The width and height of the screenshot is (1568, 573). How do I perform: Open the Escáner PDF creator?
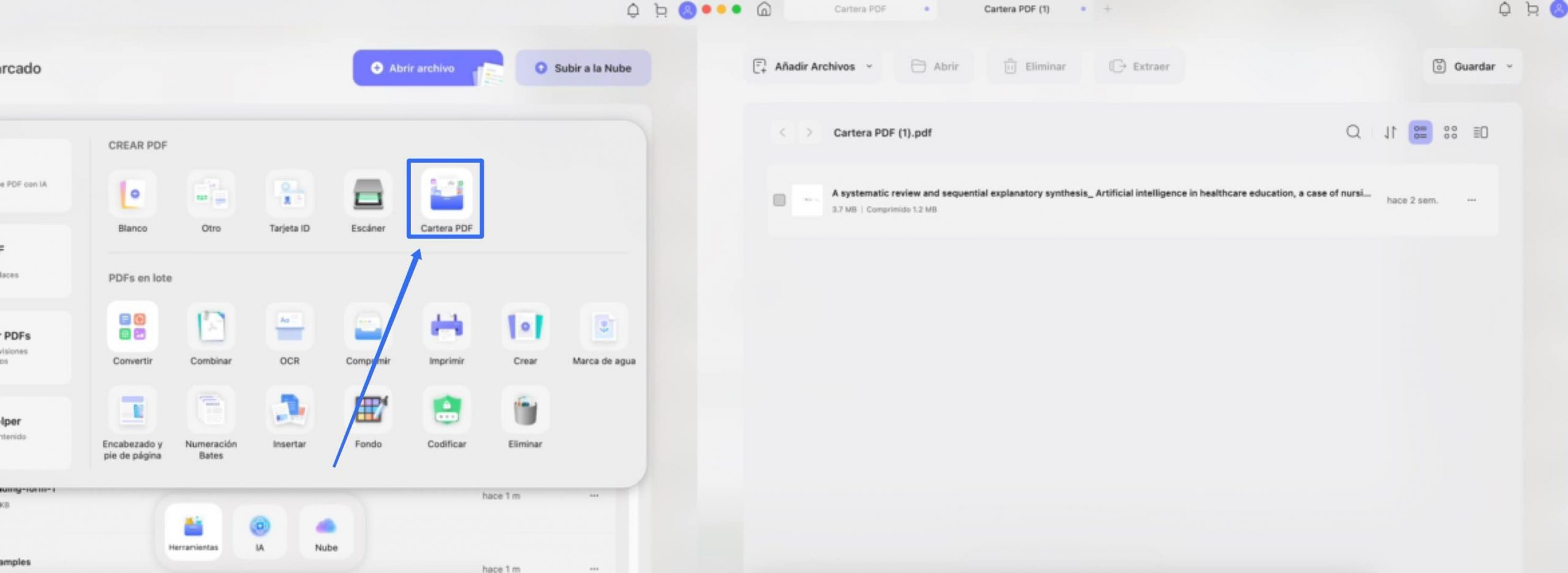click(x=369, y=200)
